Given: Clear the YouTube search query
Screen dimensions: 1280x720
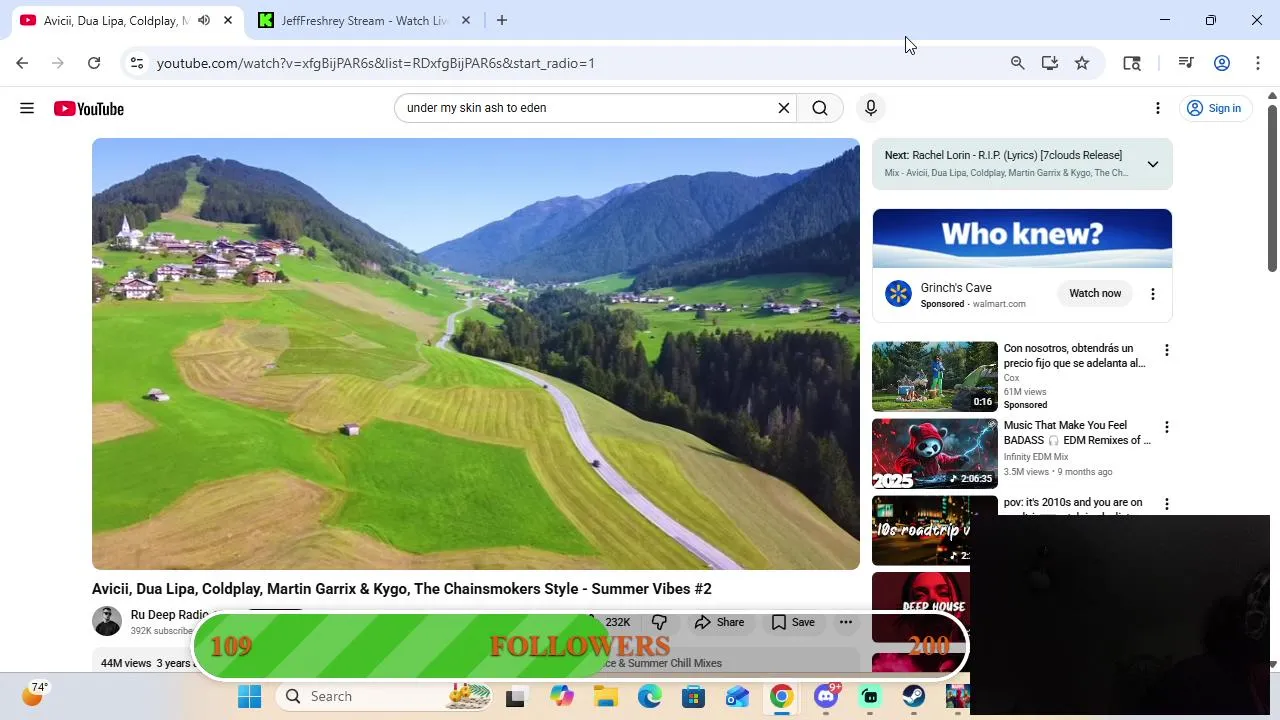Looking at the screenshot, I should [784, 108].
